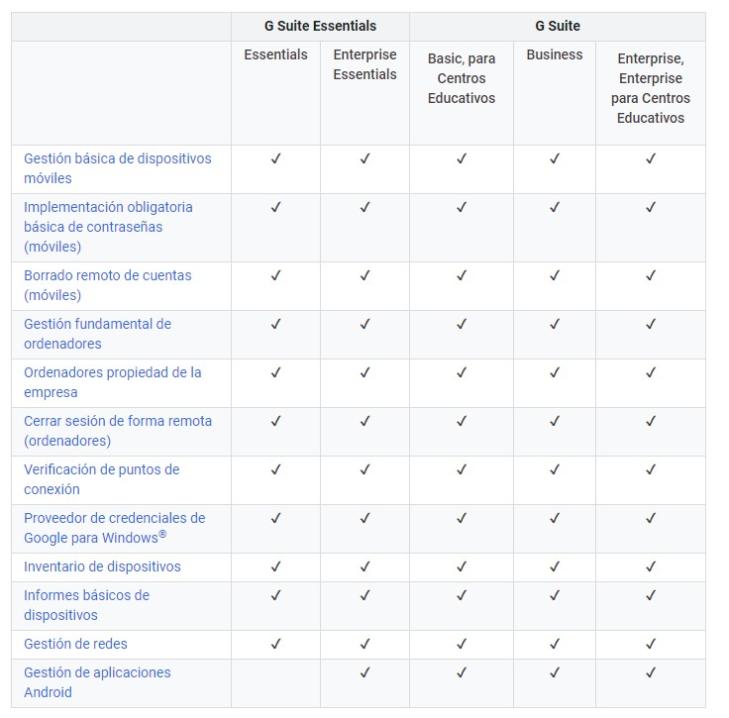
Task: Click Inventario de dispositivos link
Action: [x=102, y=567]
